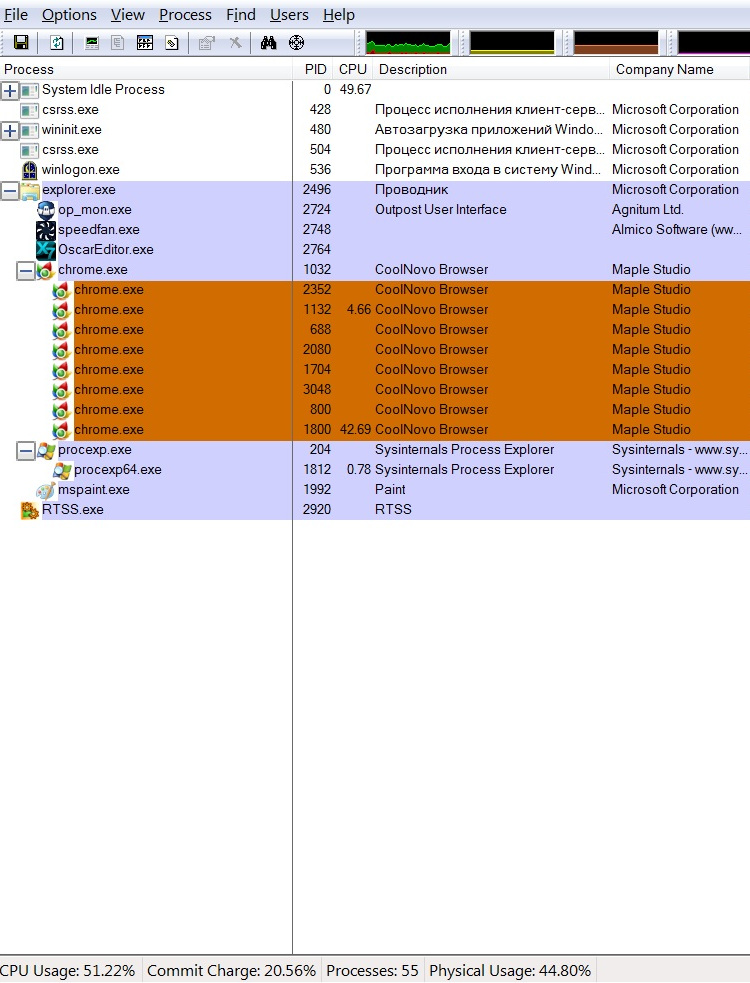Toggle the lower pane toolbar icon
Viewport: 750px width, 983px height.
click(x=145, y=42)
